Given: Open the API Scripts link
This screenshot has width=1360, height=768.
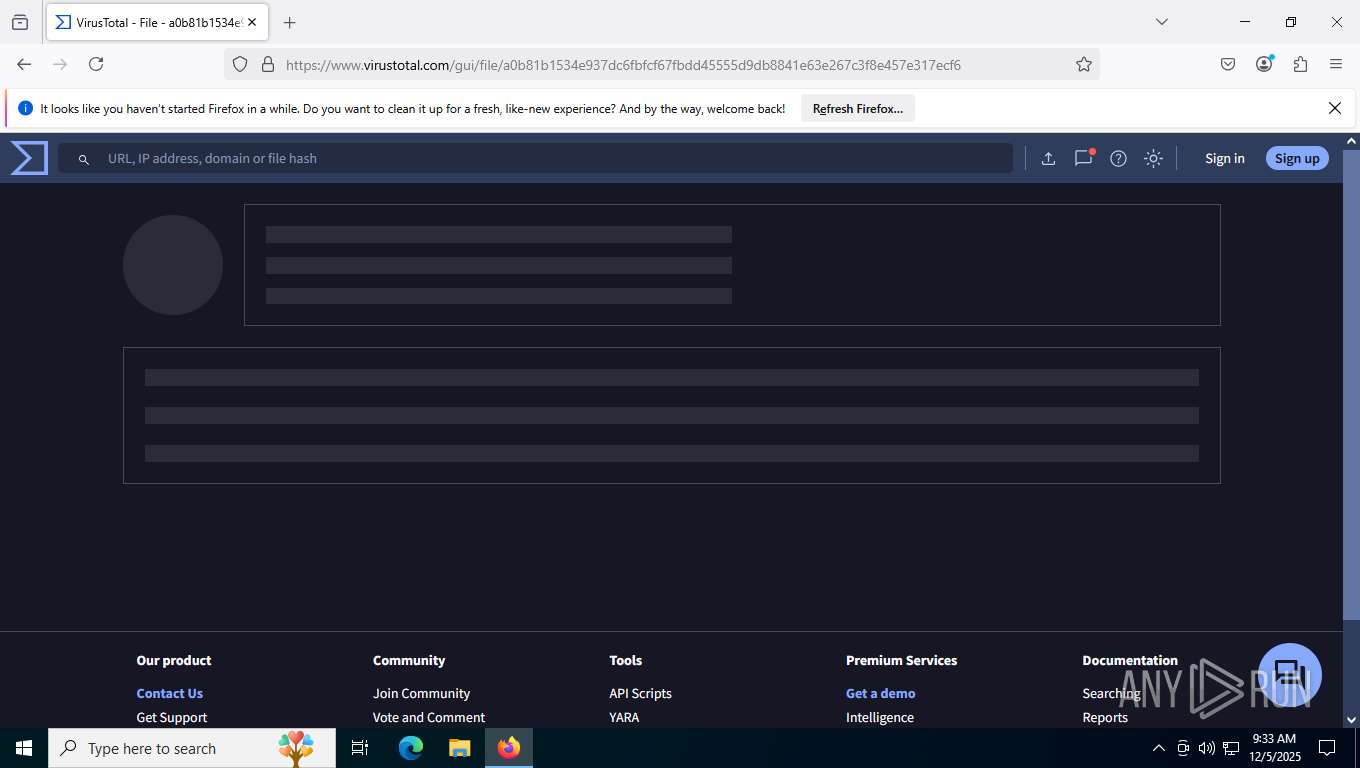Looking at the screenshot, I should click(640, 693).
